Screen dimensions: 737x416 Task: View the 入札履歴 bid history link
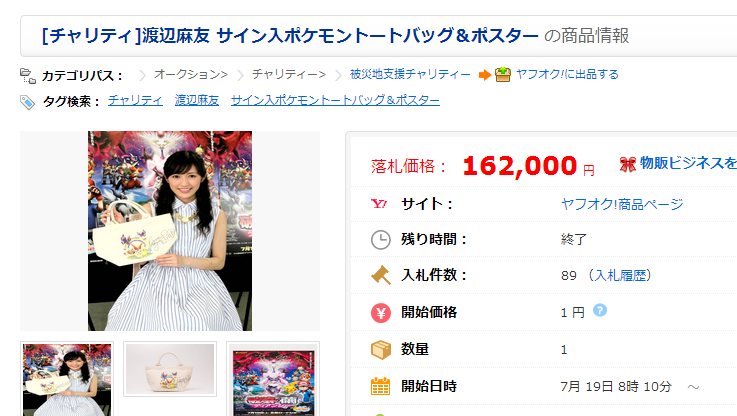click(x=620, y=275)
